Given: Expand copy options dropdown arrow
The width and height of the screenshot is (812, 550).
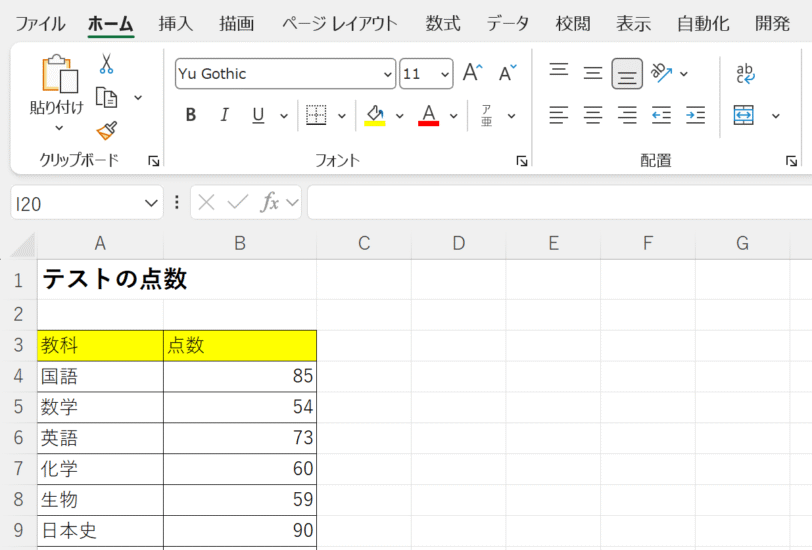Looking at the screenshot, I should click(x=138, y=97).
